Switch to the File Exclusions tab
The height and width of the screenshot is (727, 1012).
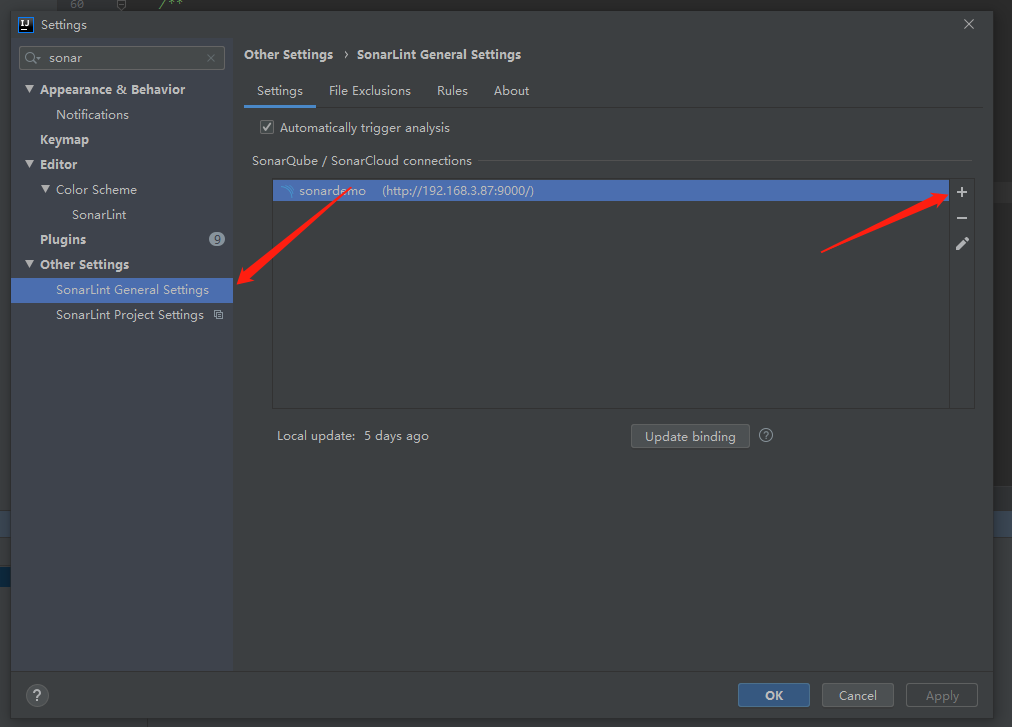[370, 91]
